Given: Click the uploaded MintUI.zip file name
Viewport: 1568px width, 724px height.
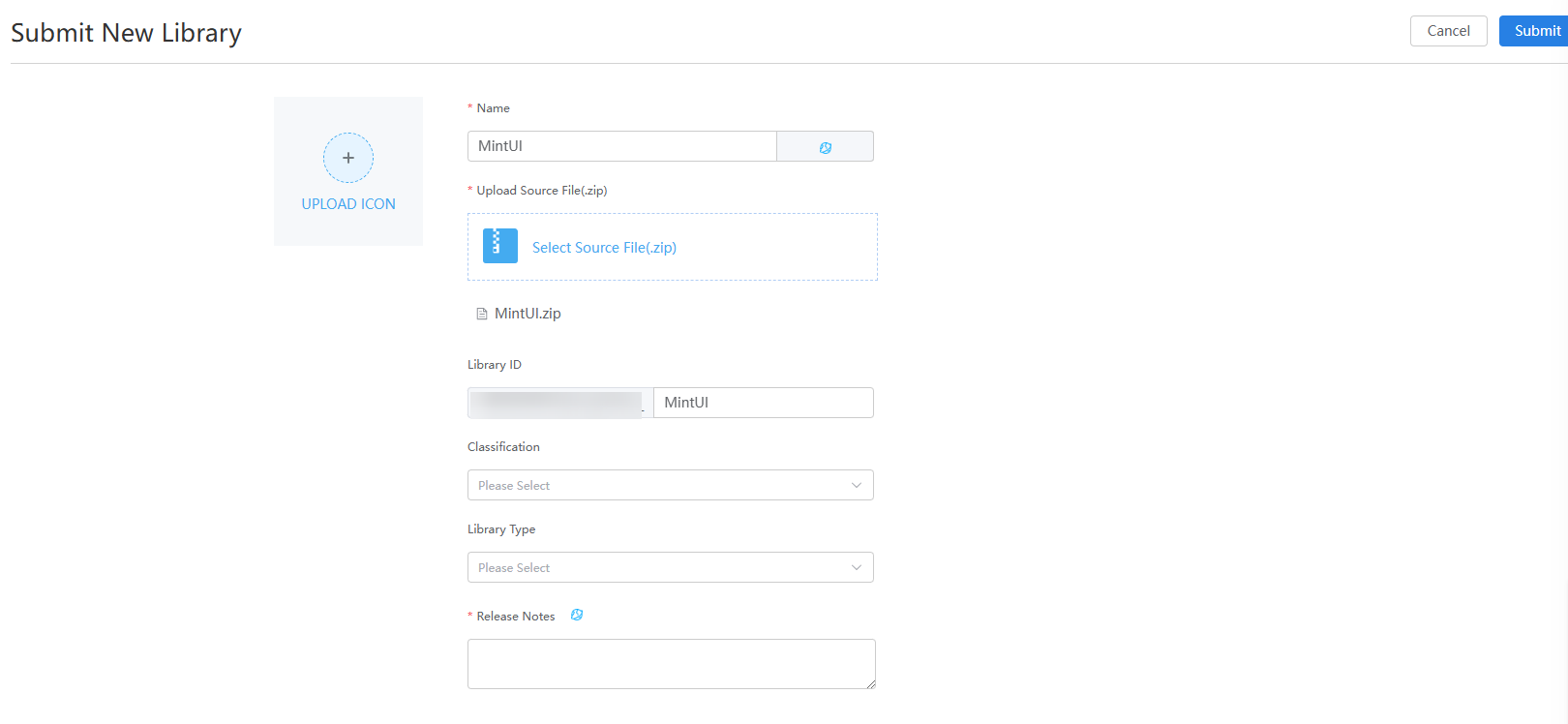Looking at the screenshot, I should click(528, 314).
